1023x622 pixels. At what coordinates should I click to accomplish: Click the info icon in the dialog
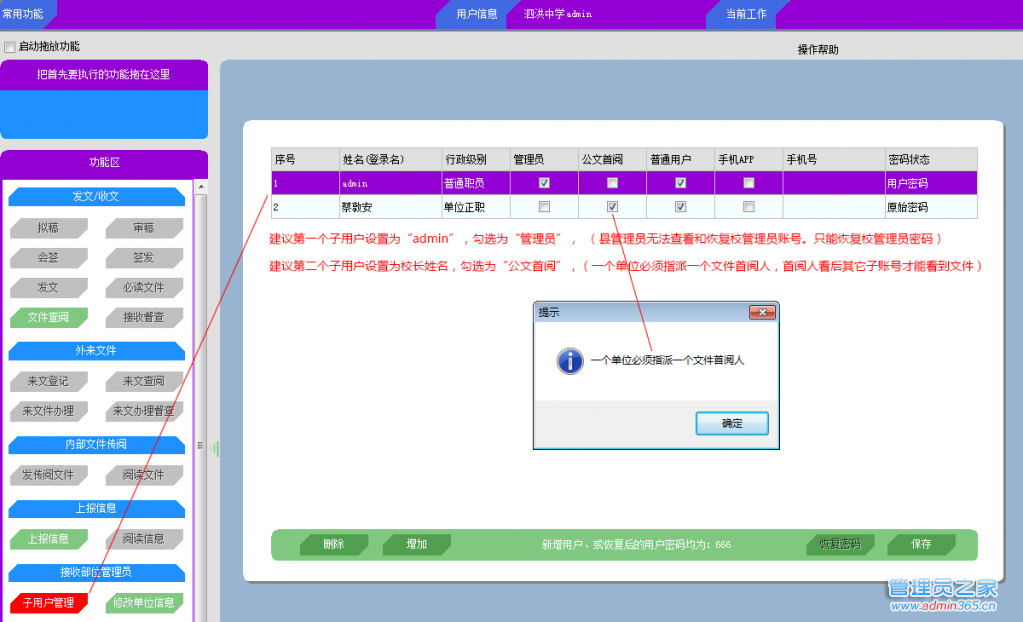point(570,360)
